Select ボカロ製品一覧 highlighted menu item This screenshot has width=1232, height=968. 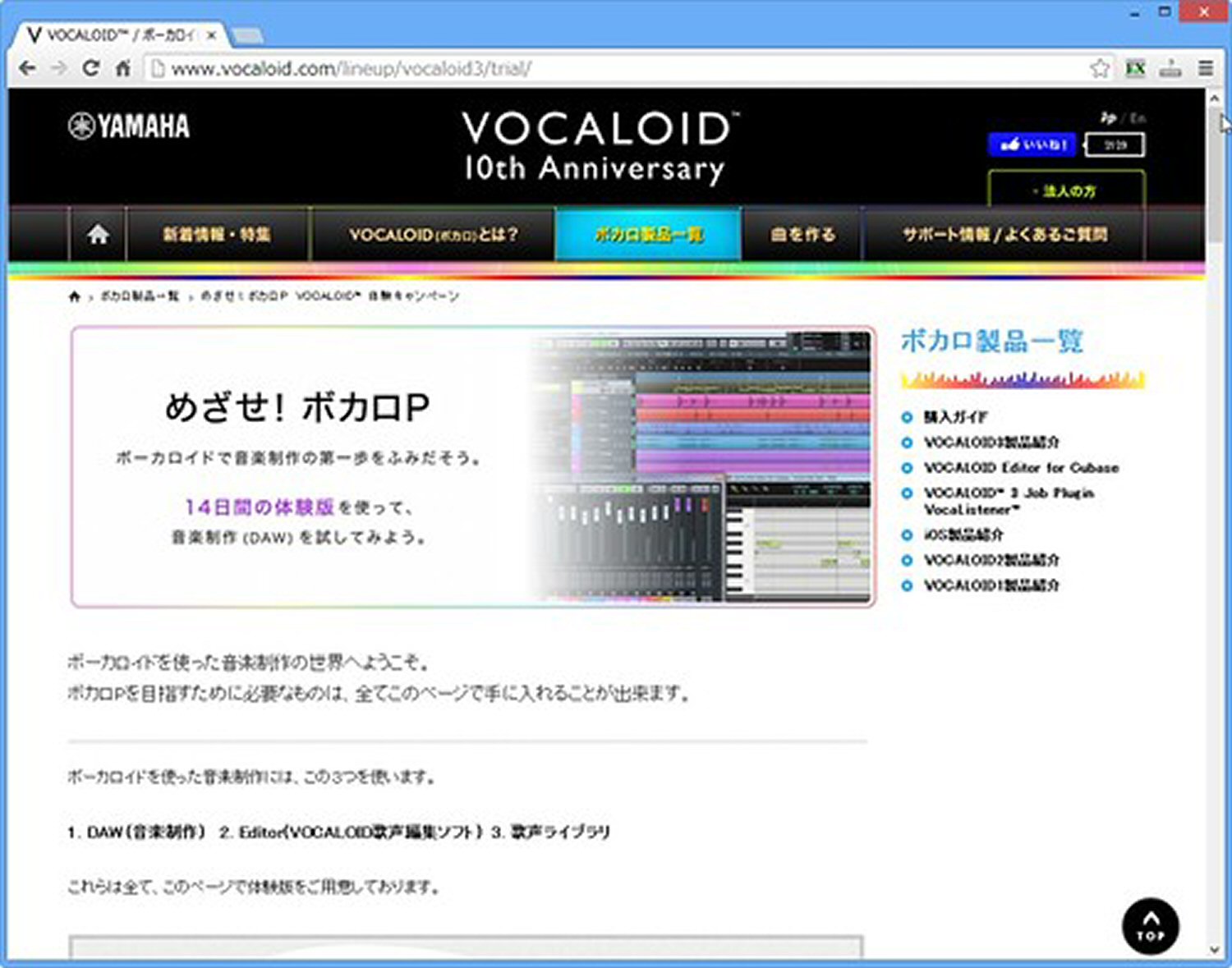tap(648, 235)
